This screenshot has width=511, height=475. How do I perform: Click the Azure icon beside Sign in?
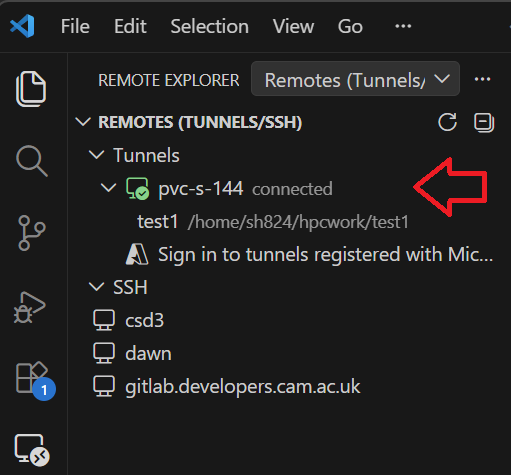pos(137,254)
